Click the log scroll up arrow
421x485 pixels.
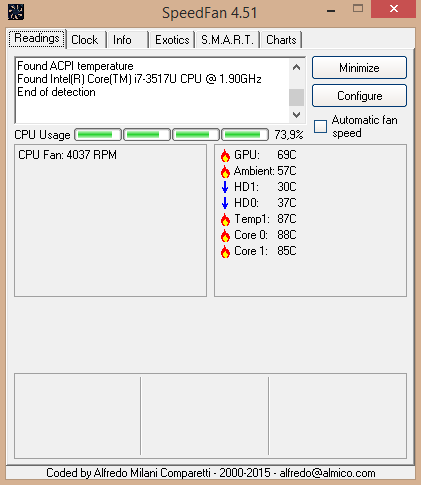[296, 68]
